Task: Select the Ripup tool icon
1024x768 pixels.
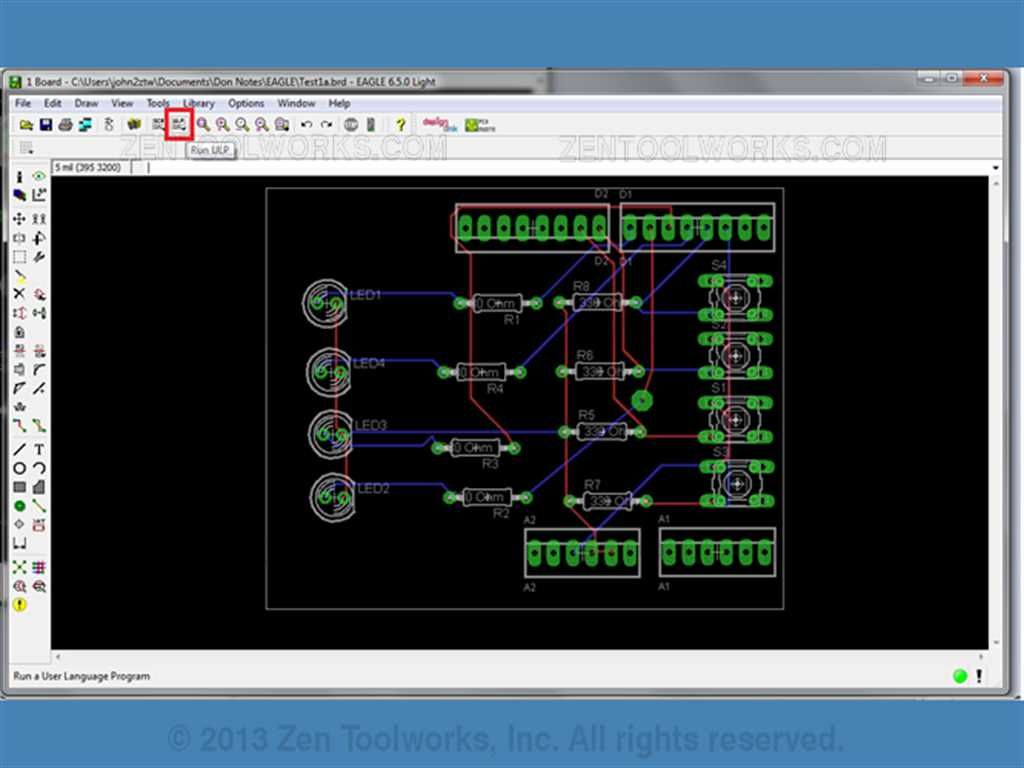Action: coord(39,426)
